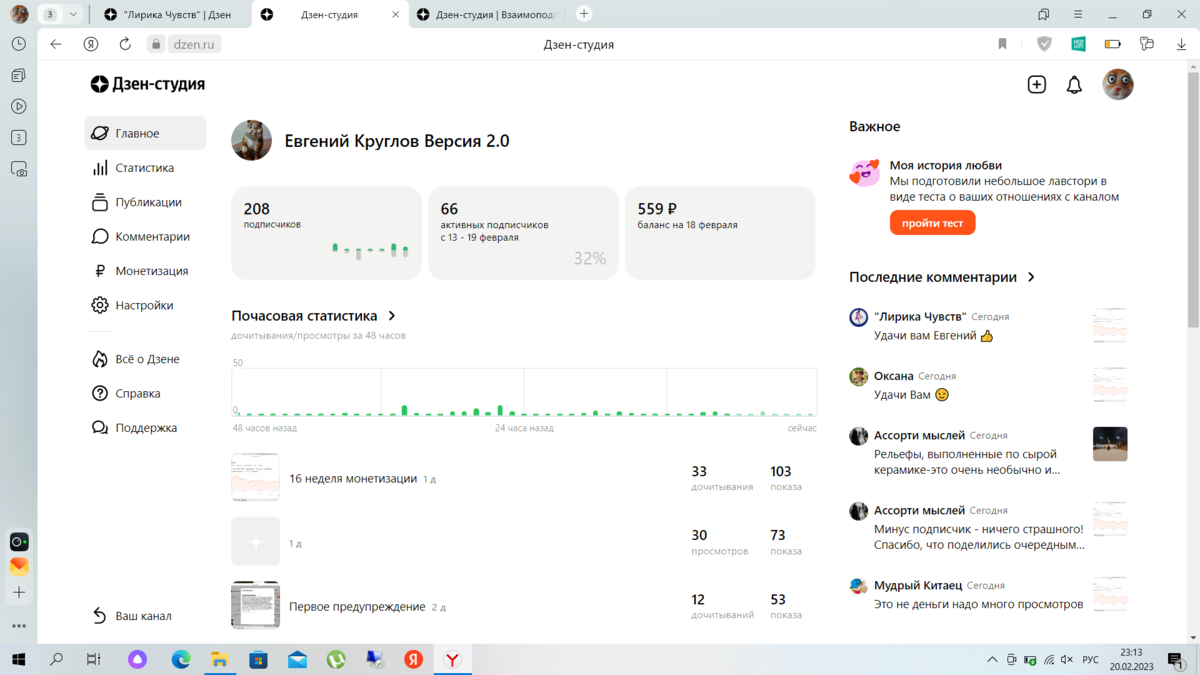Screen dimensions: 1200x675
Task: Click the channel avatar beside Евгений Круглов
Action: point(251,141)
